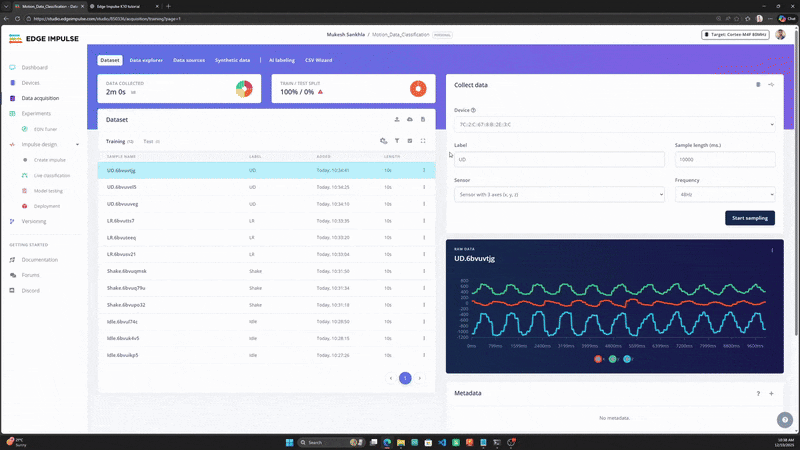Click the add metadata plus icon
800x450 pixels.
771,393
